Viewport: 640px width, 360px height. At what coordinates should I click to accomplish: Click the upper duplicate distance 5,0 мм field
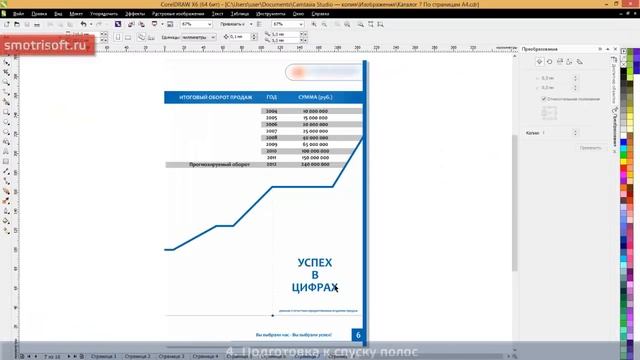[x=285, y=34]
